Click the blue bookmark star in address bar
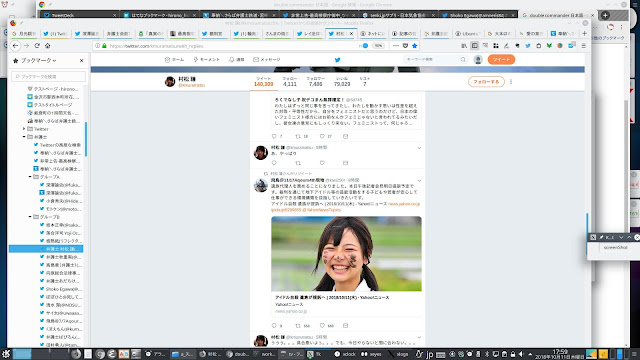Viewport: 640px width, 360px height. pyautogui.click(x=415, y=46)
